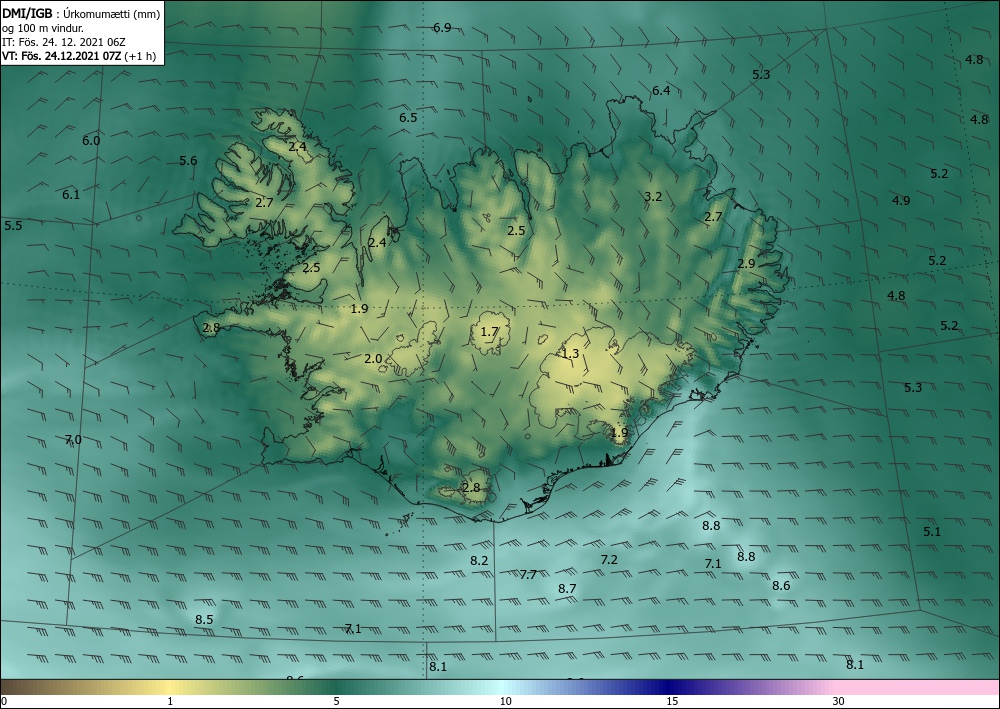Click the 1.3 value on the map
1000x709 pixels.
(570, 353)
